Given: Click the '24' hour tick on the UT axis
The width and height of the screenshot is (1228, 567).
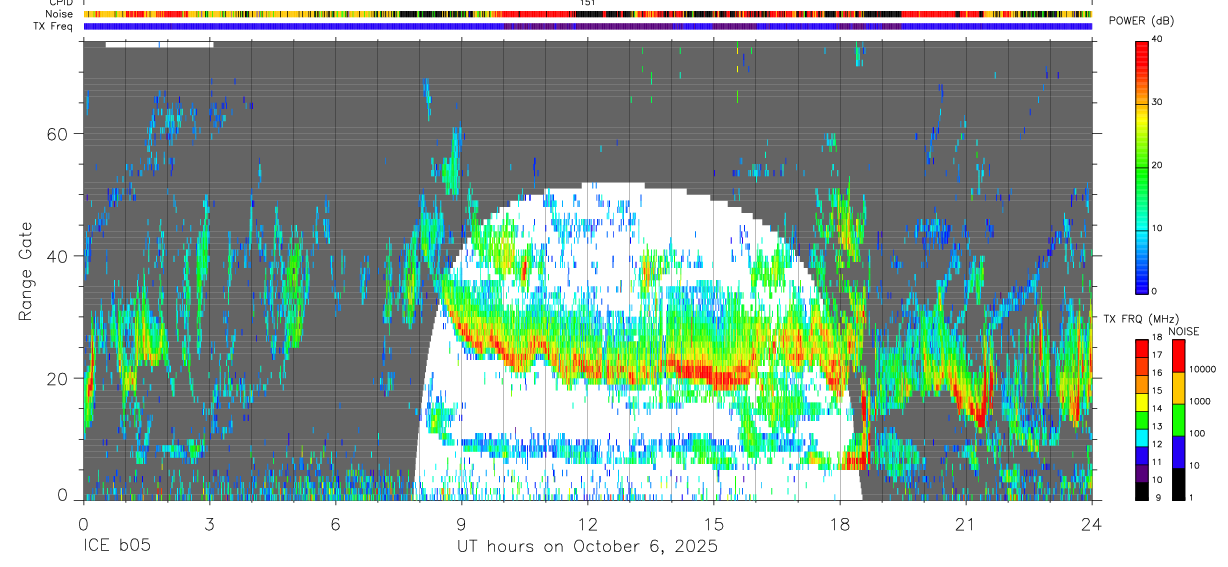Looking at the screenshot, I should point(1092,523).
